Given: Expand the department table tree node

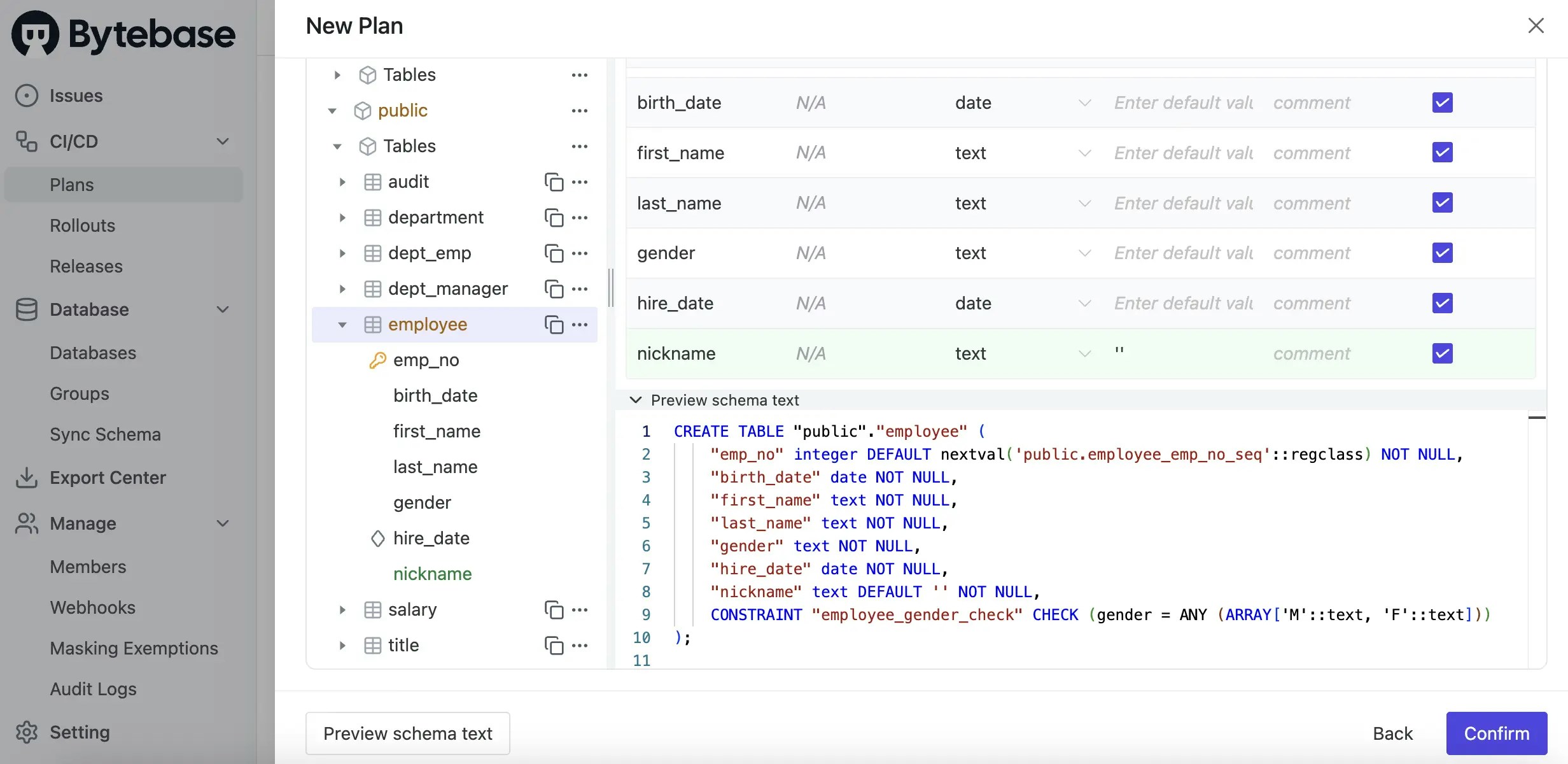Looking at the screenshot, I should 342,218.
